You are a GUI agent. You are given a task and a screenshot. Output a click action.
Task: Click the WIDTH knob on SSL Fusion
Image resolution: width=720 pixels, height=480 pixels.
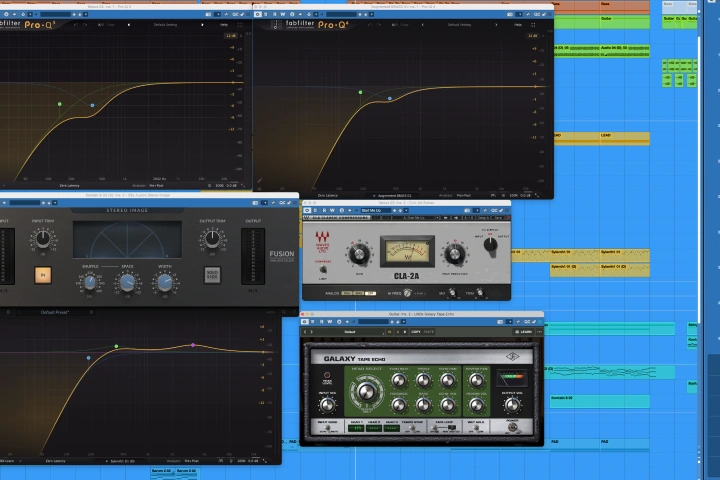[165, 282]
